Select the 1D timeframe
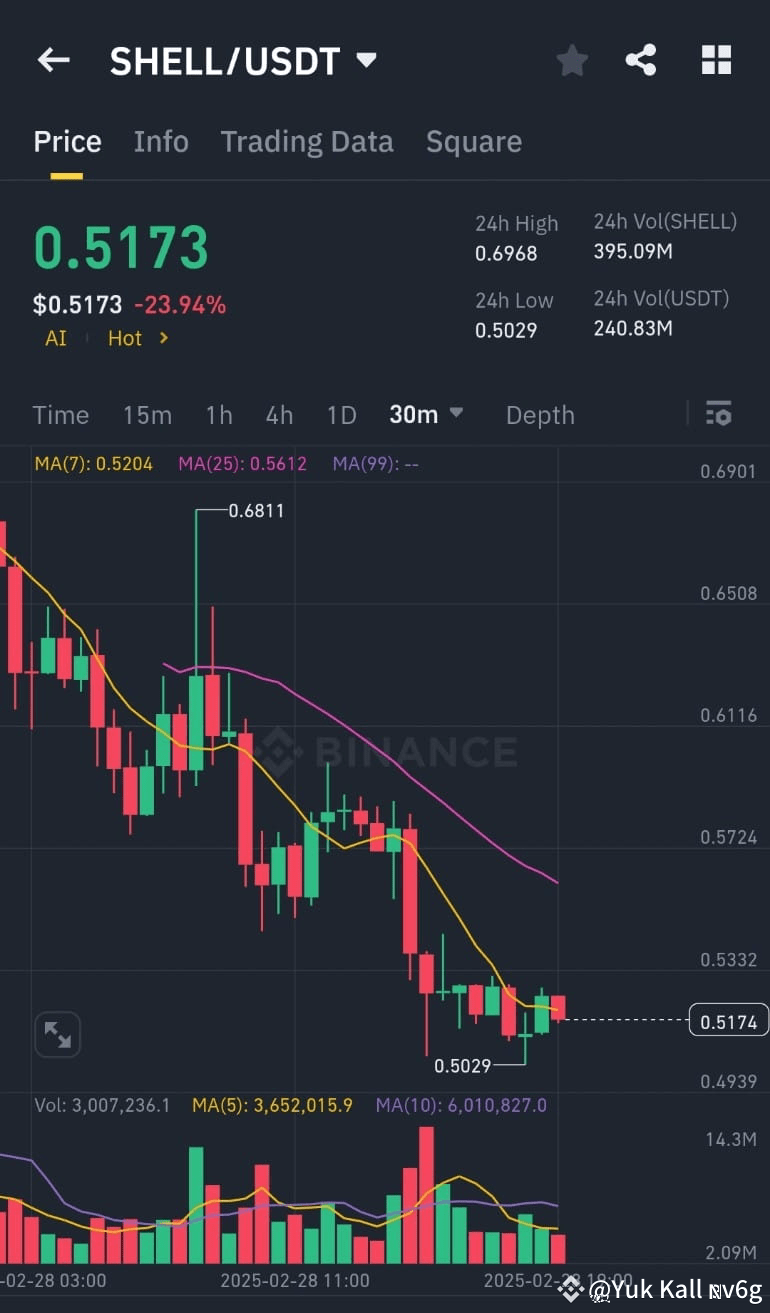This screenshot has width=770, height=1313. (341, 414)
